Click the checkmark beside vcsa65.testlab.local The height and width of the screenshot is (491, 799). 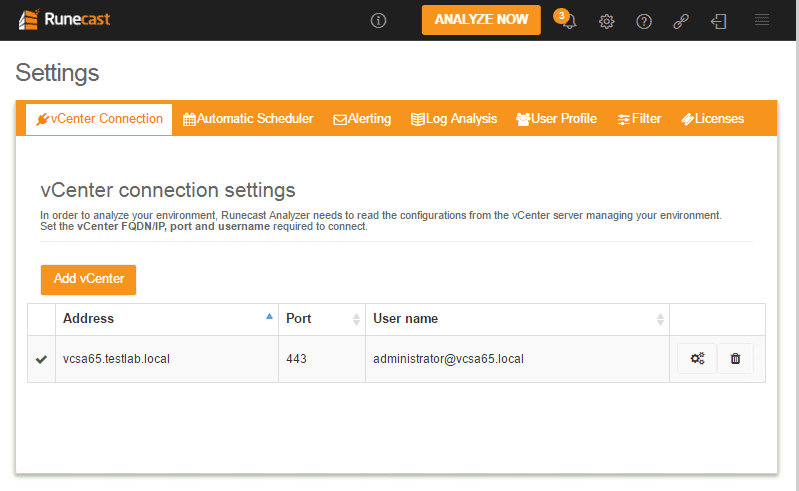41,359
